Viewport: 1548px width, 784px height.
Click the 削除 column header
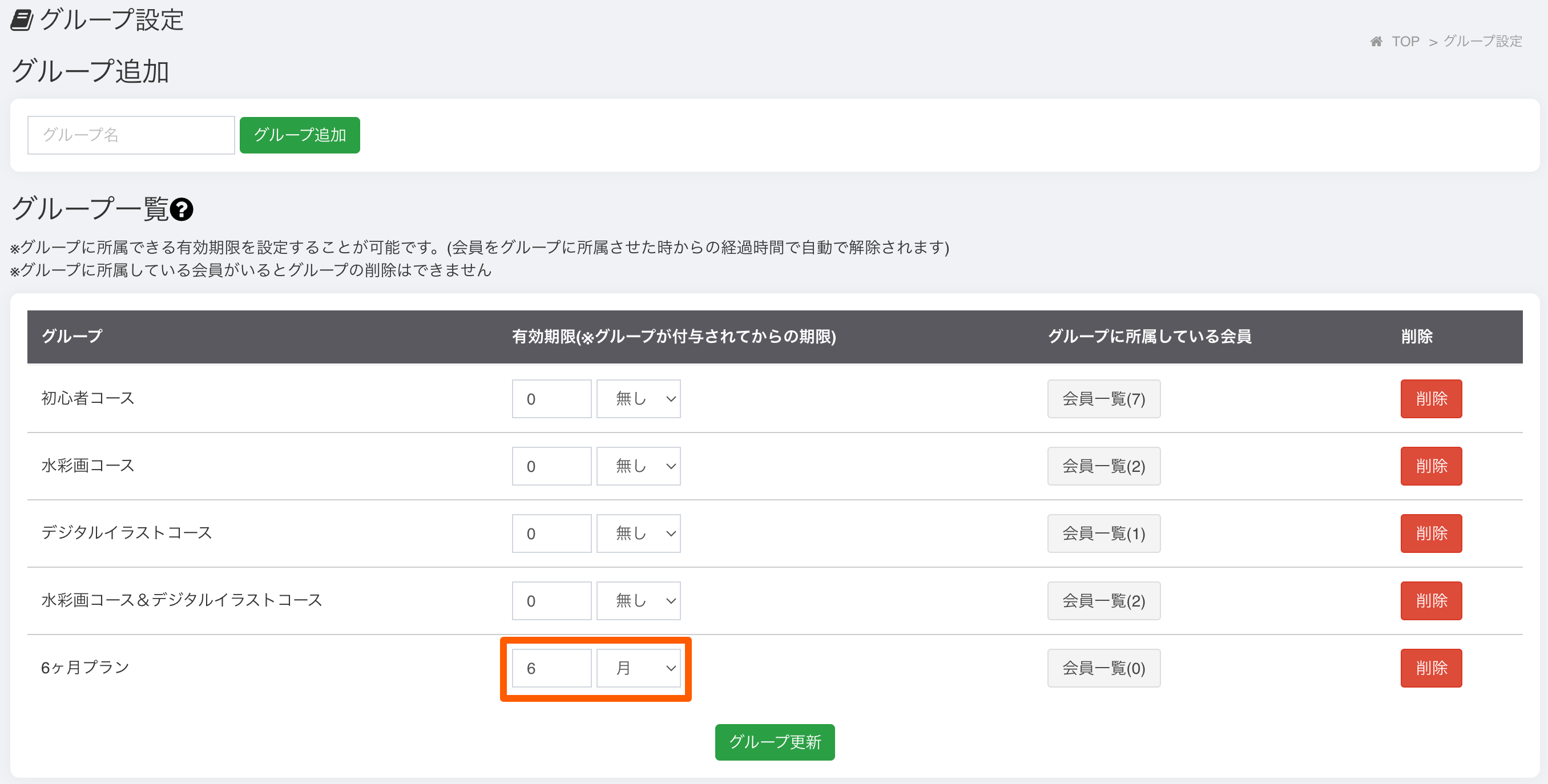[x=1417, y=337]
